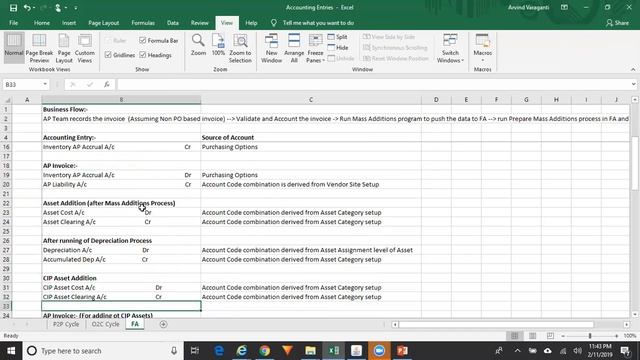Undo the last action

pos(27,7)
